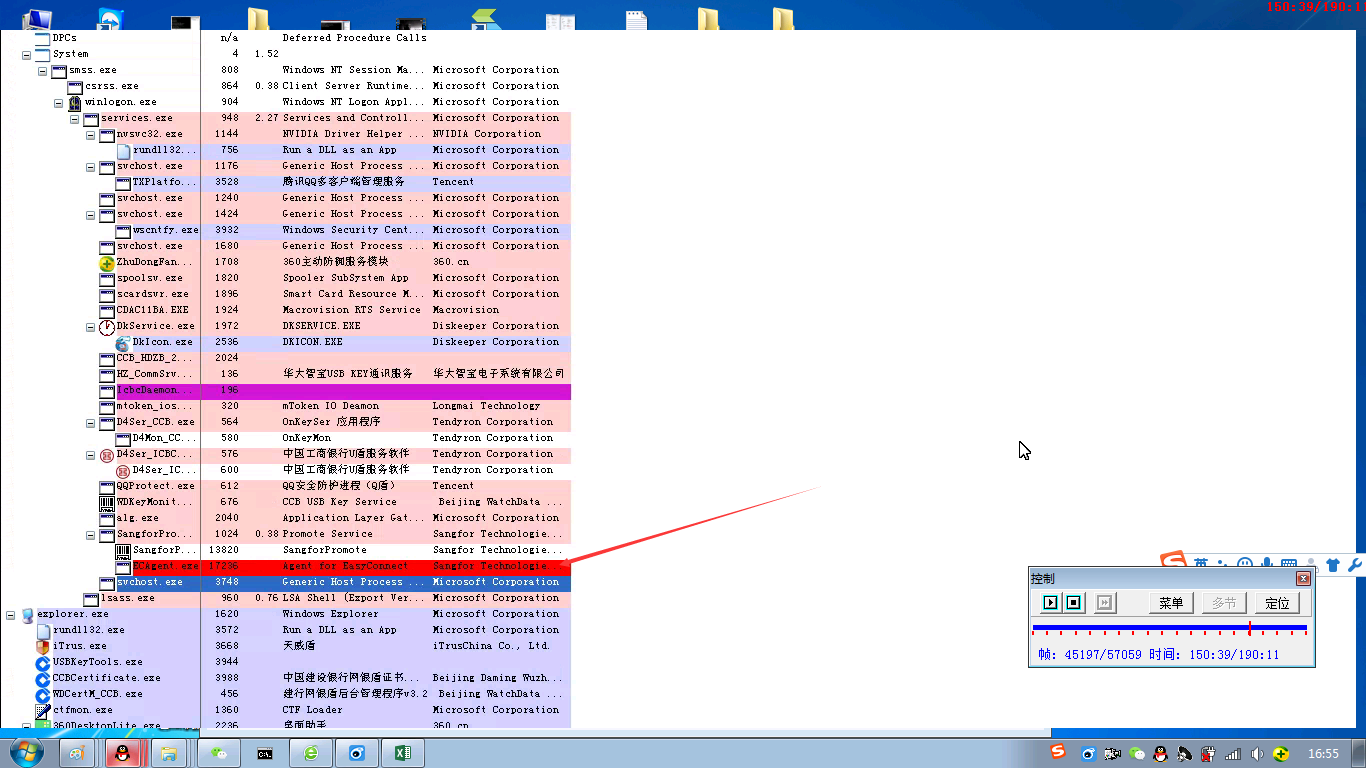
Task: Click the 'mToken IO Deamon' description
Action: 331,406
